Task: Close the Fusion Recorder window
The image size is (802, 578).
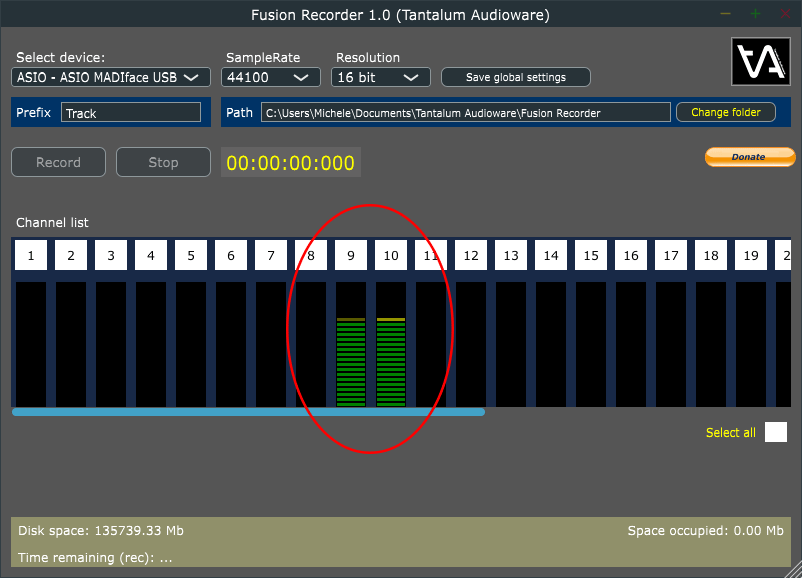Action: (x=785, y=14)
